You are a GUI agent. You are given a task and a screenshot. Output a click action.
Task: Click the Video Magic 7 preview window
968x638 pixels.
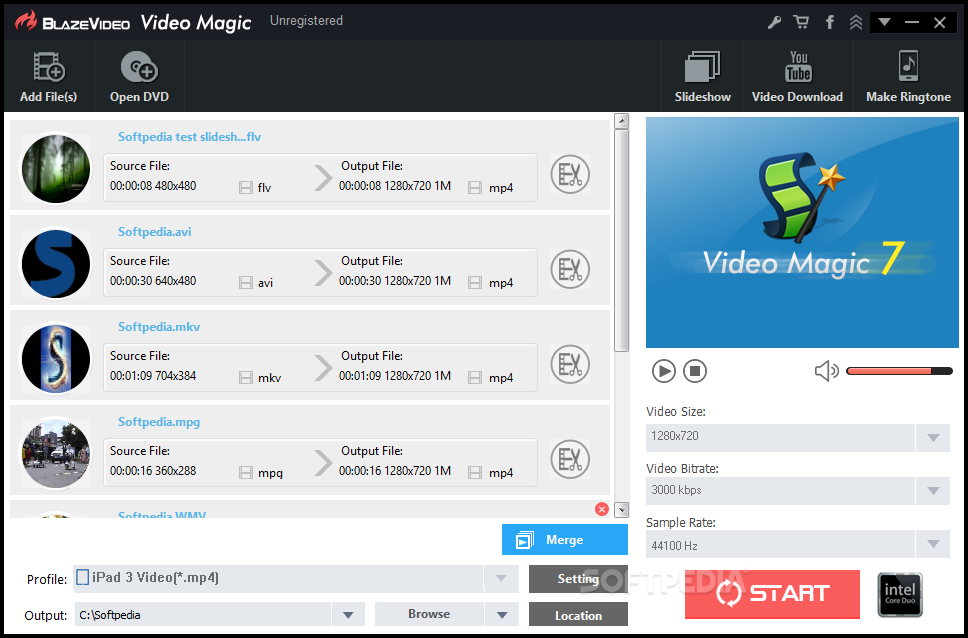pyautogui.click(x=802, y=232)
